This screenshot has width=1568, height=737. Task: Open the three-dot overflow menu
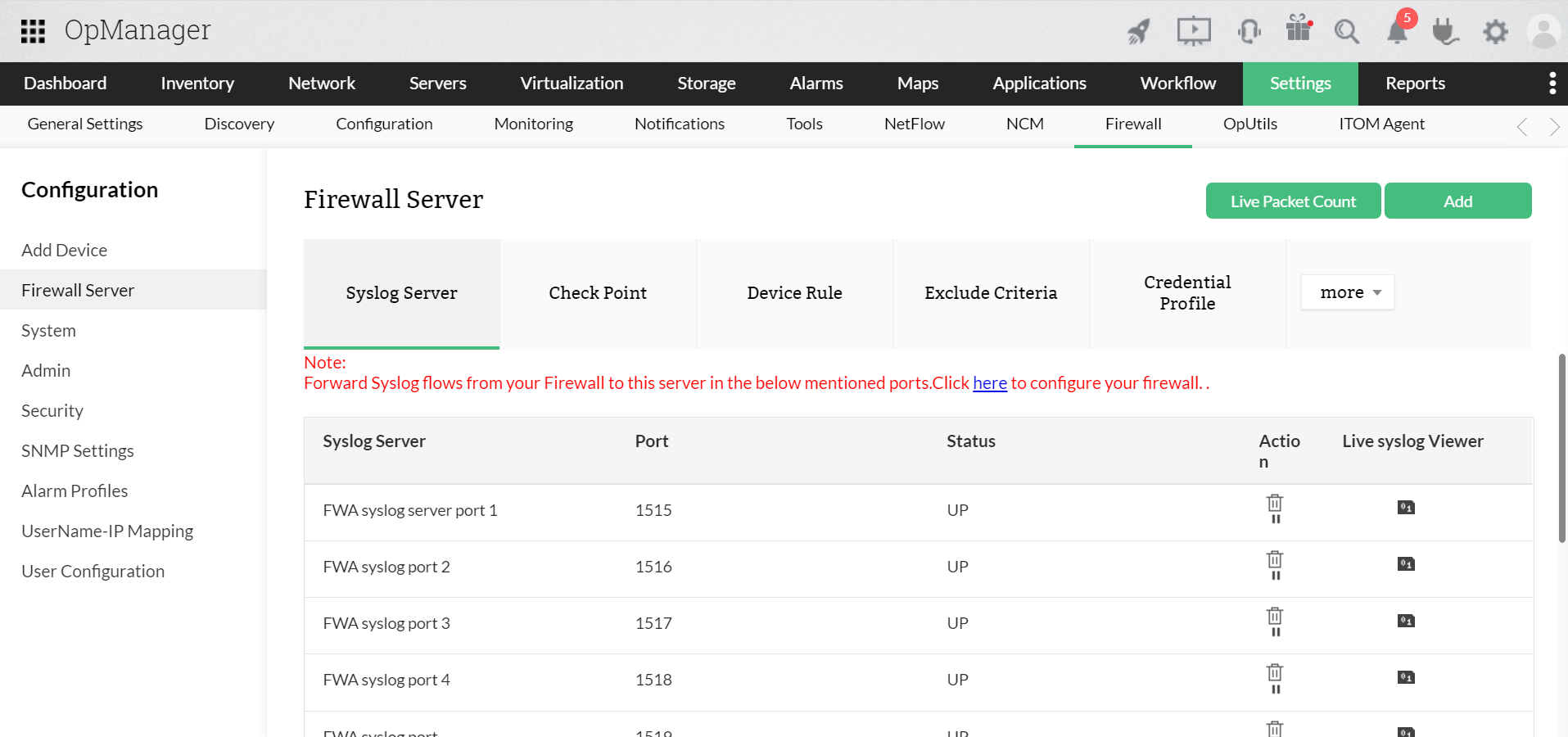click(1552, 83)
